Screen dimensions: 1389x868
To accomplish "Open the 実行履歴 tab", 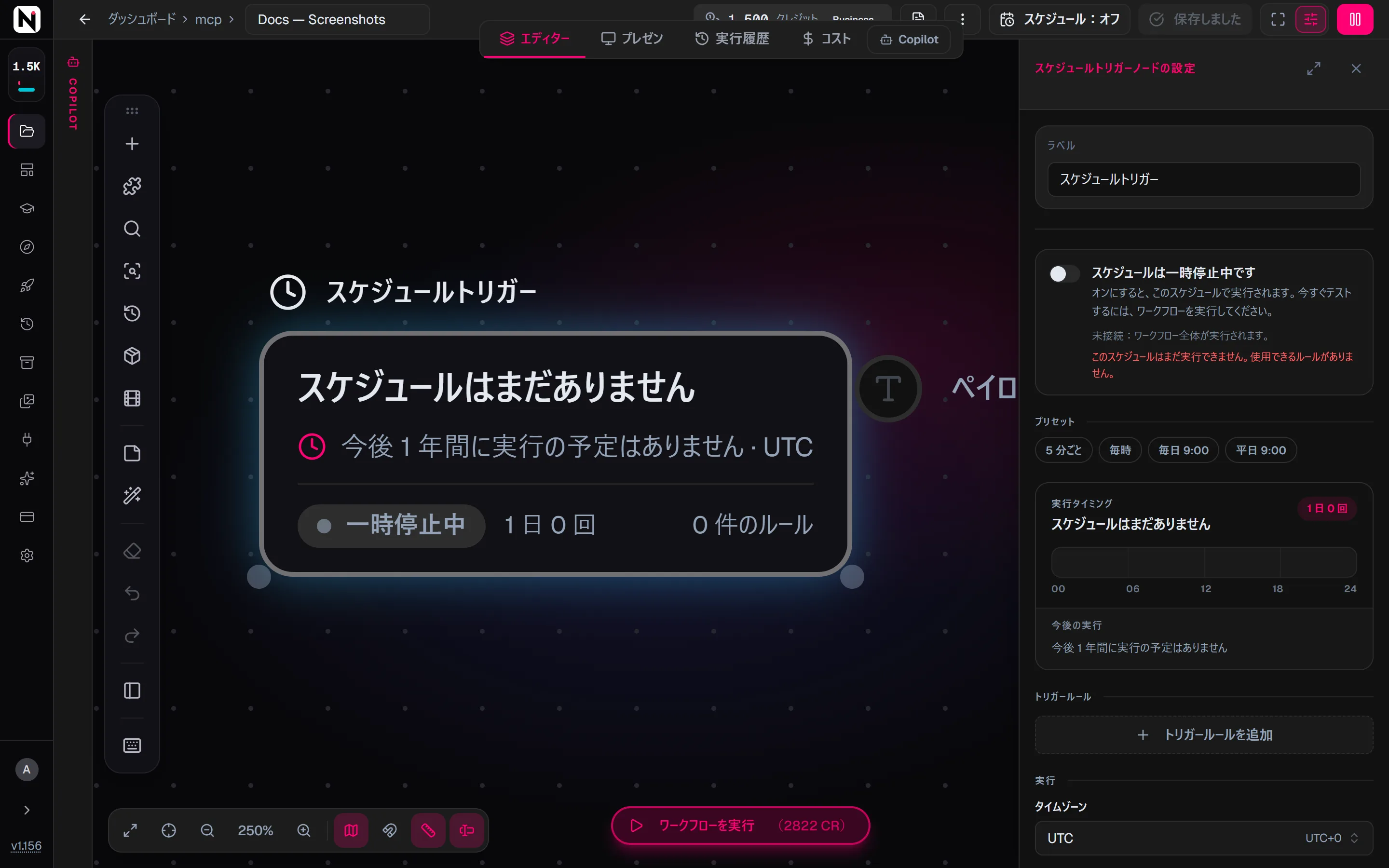I will coord(732,39).
